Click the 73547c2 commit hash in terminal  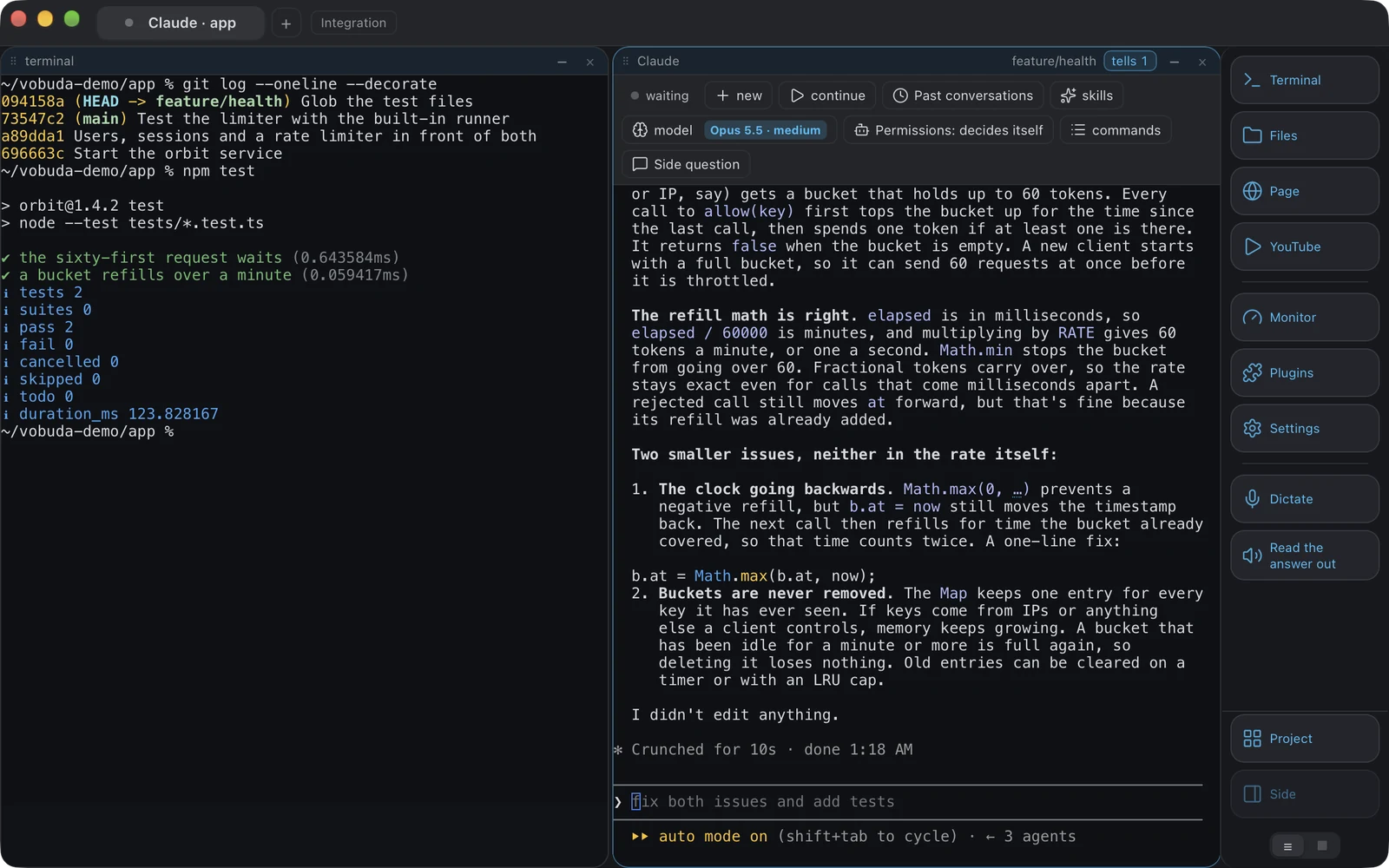pos(32,119)
